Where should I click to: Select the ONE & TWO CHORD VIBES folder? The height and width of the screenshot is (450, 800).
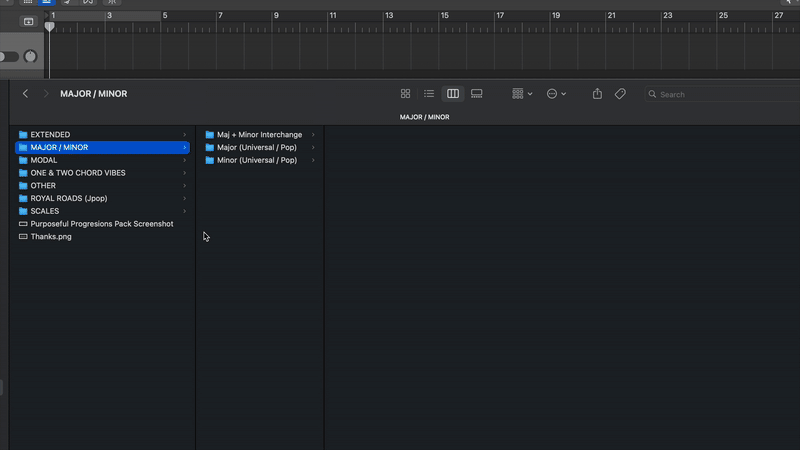78,173
